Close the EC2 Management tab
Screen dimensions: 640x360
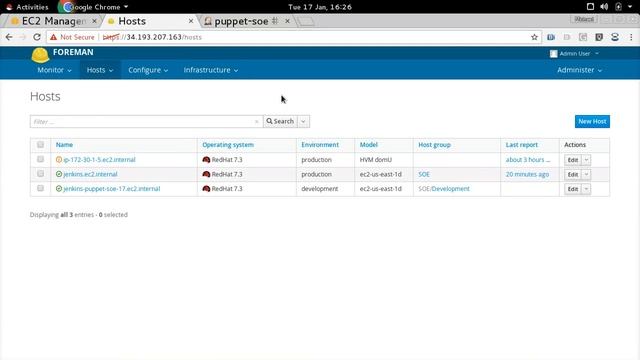coord(94,21)
